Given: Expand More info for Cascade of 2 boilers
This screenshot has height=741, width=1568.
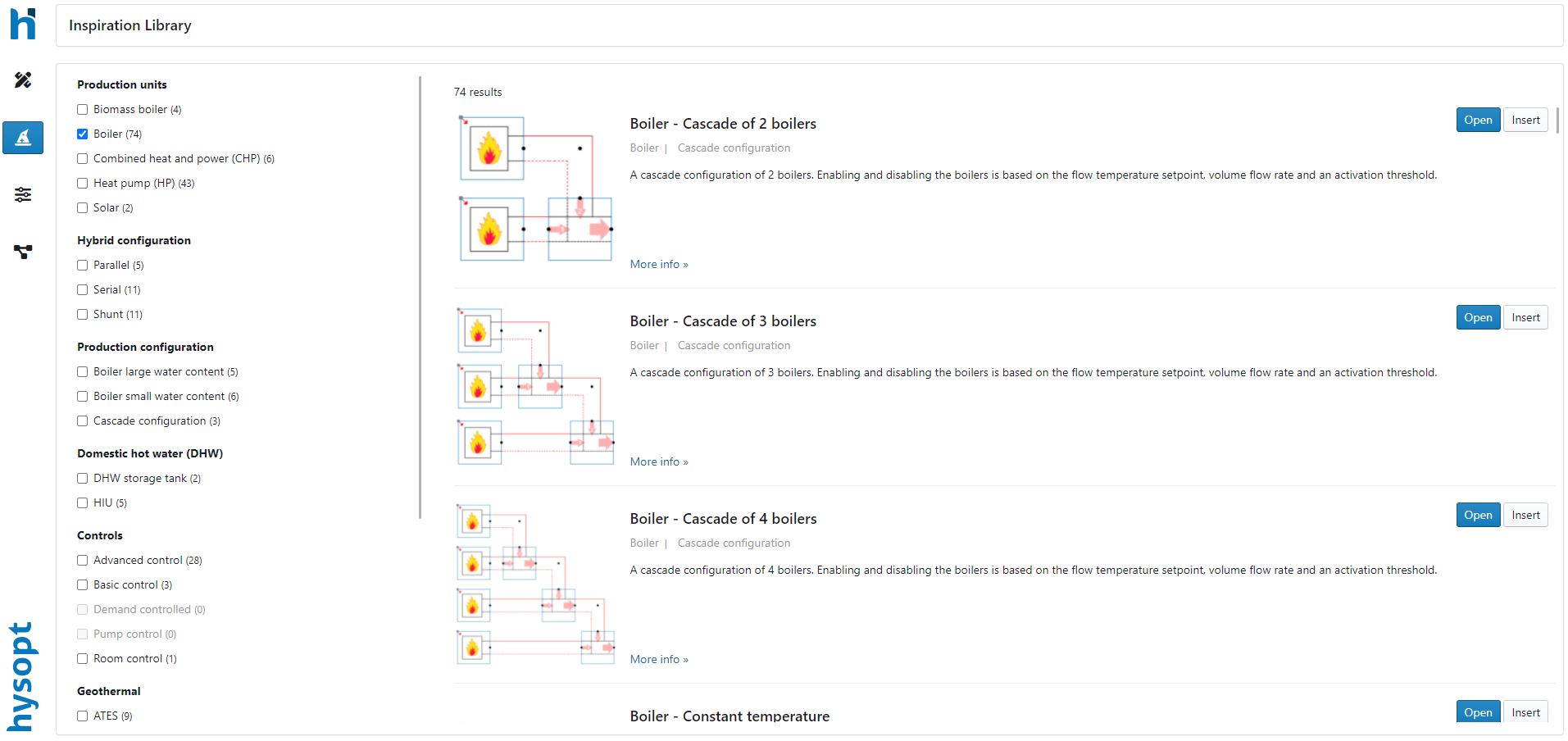Looking at the screenshot, I should tap(658, 265).
